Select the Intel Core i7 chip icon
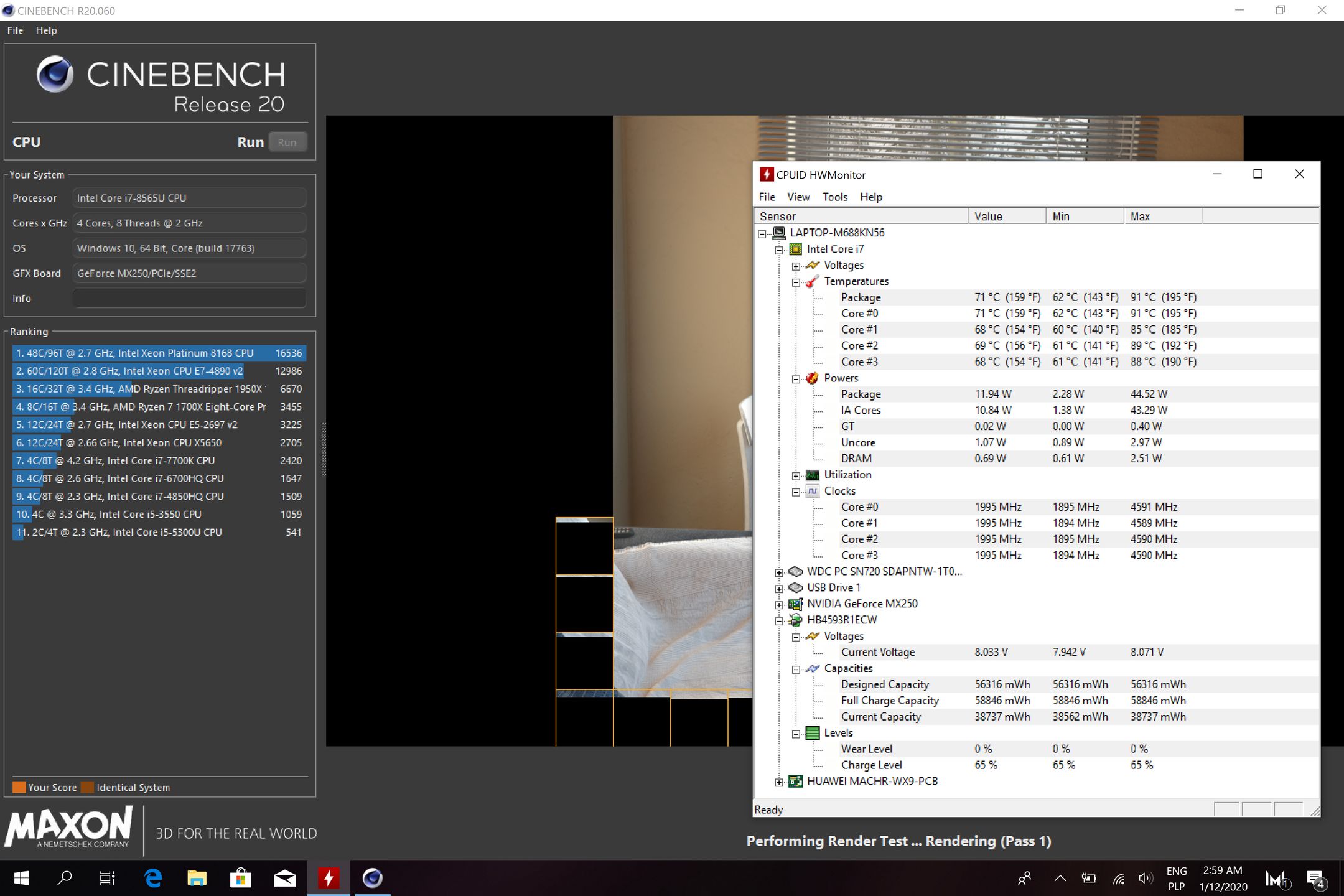 (x=795, y=249)
